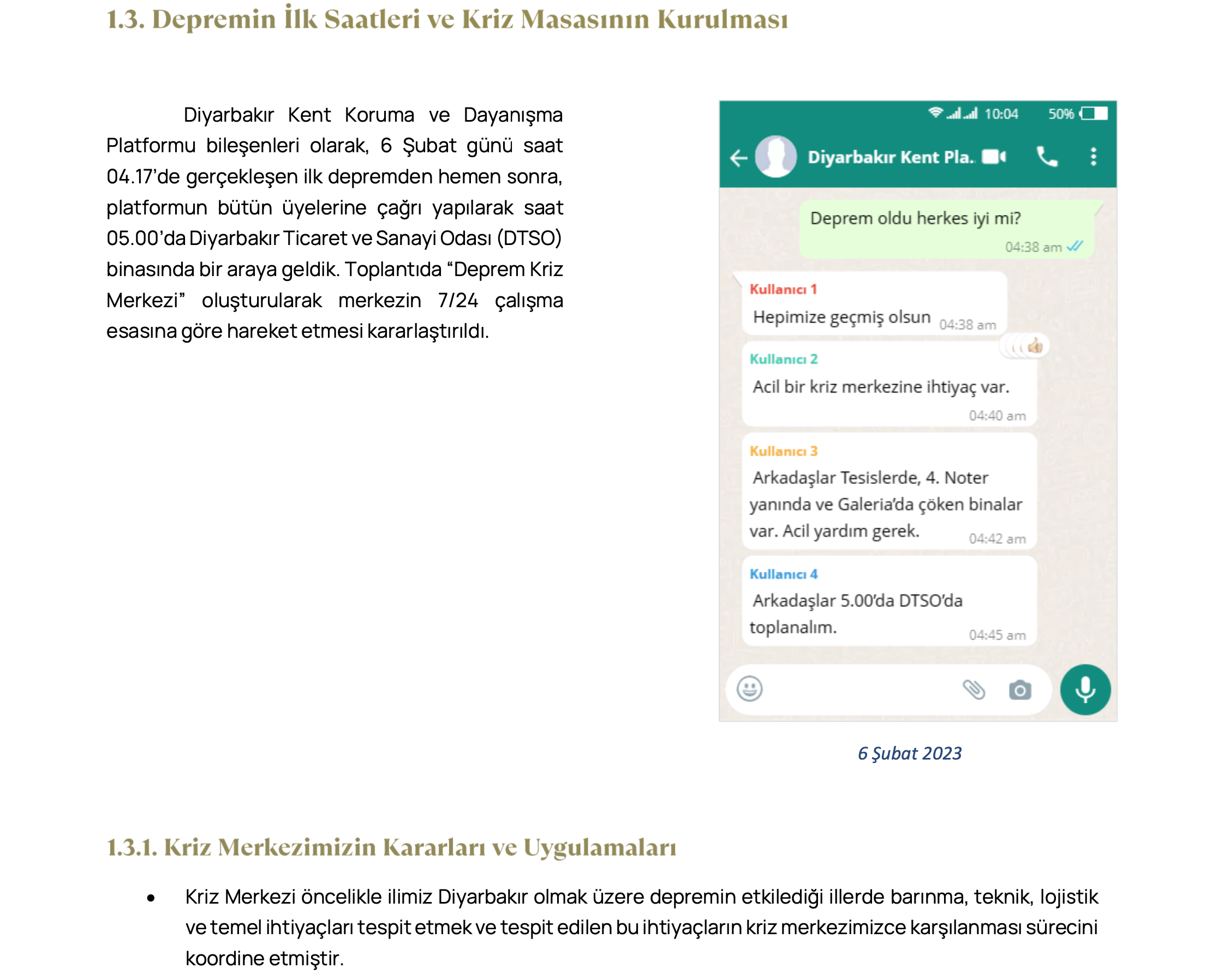Click the 04:45 am timestamp
Screen dimensions: 1230x980
point(996,635)
